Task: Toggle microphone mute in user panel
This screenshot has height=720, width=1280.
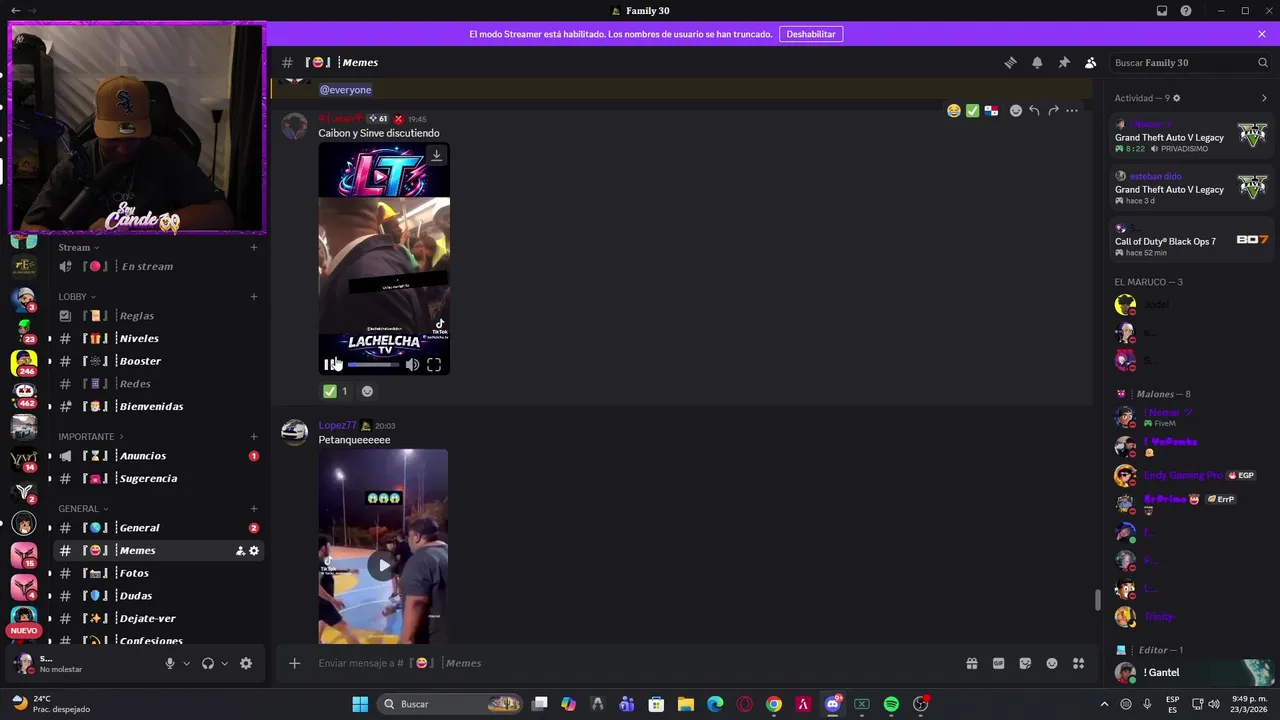Action: click(x=170, y=663)
